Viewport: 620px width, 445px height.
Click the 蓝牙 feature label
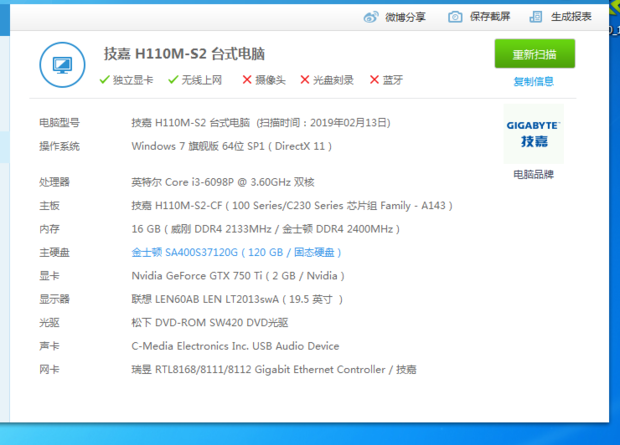[x=393, y=80]
